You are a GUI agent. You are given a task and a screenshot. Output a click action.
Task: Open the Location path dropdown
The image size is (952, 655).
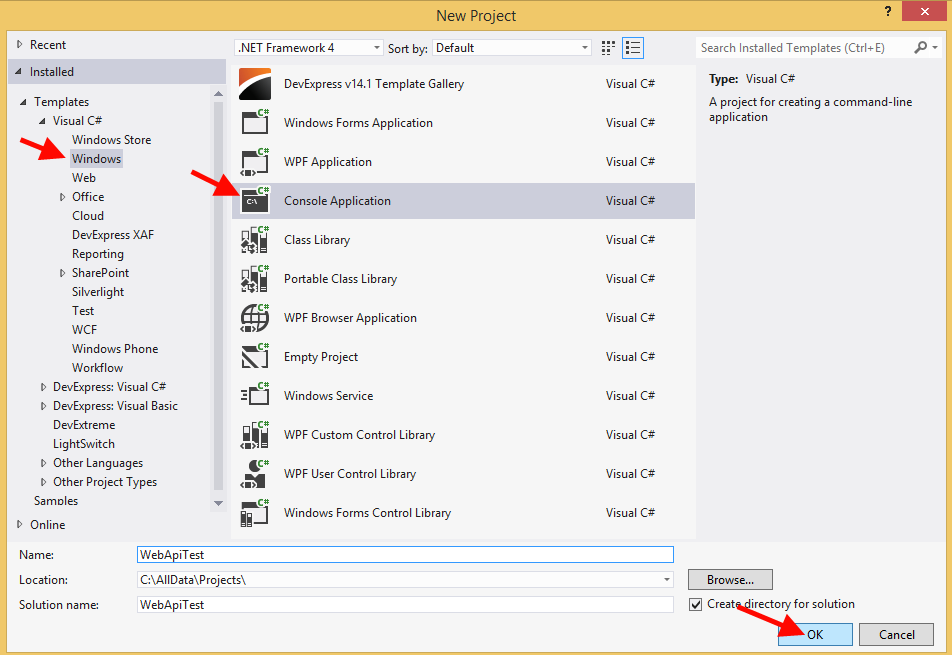pos(666,580)
